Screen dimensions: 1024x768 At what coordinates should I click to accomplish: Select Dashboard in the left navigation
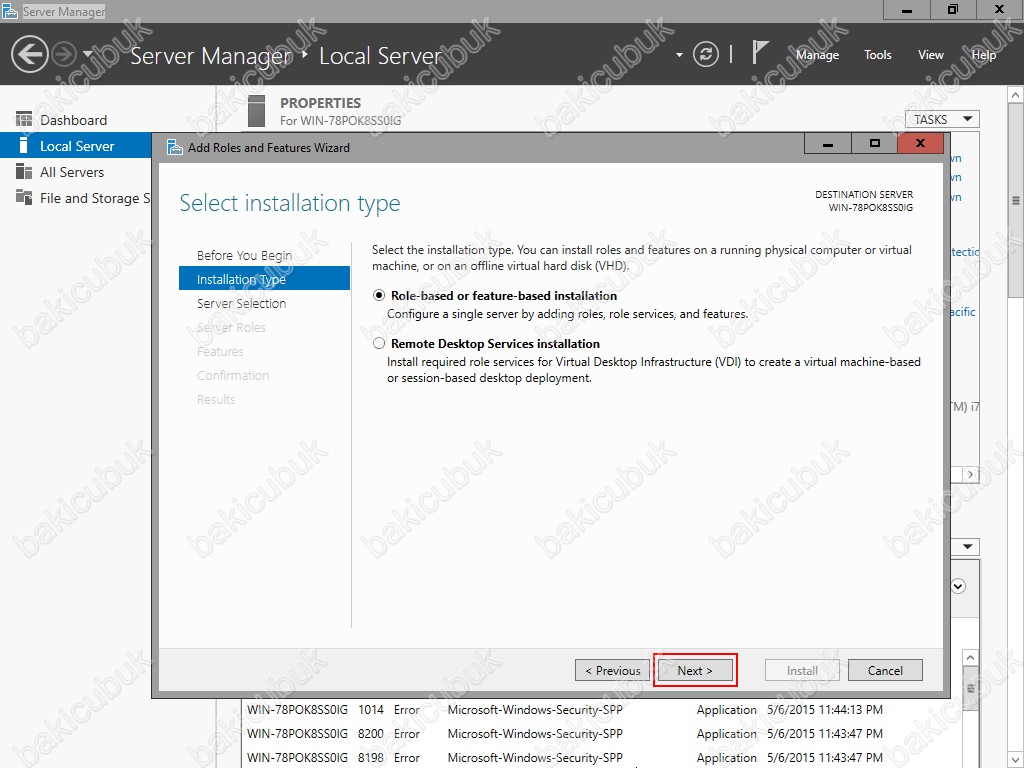[x=75, y=120]
